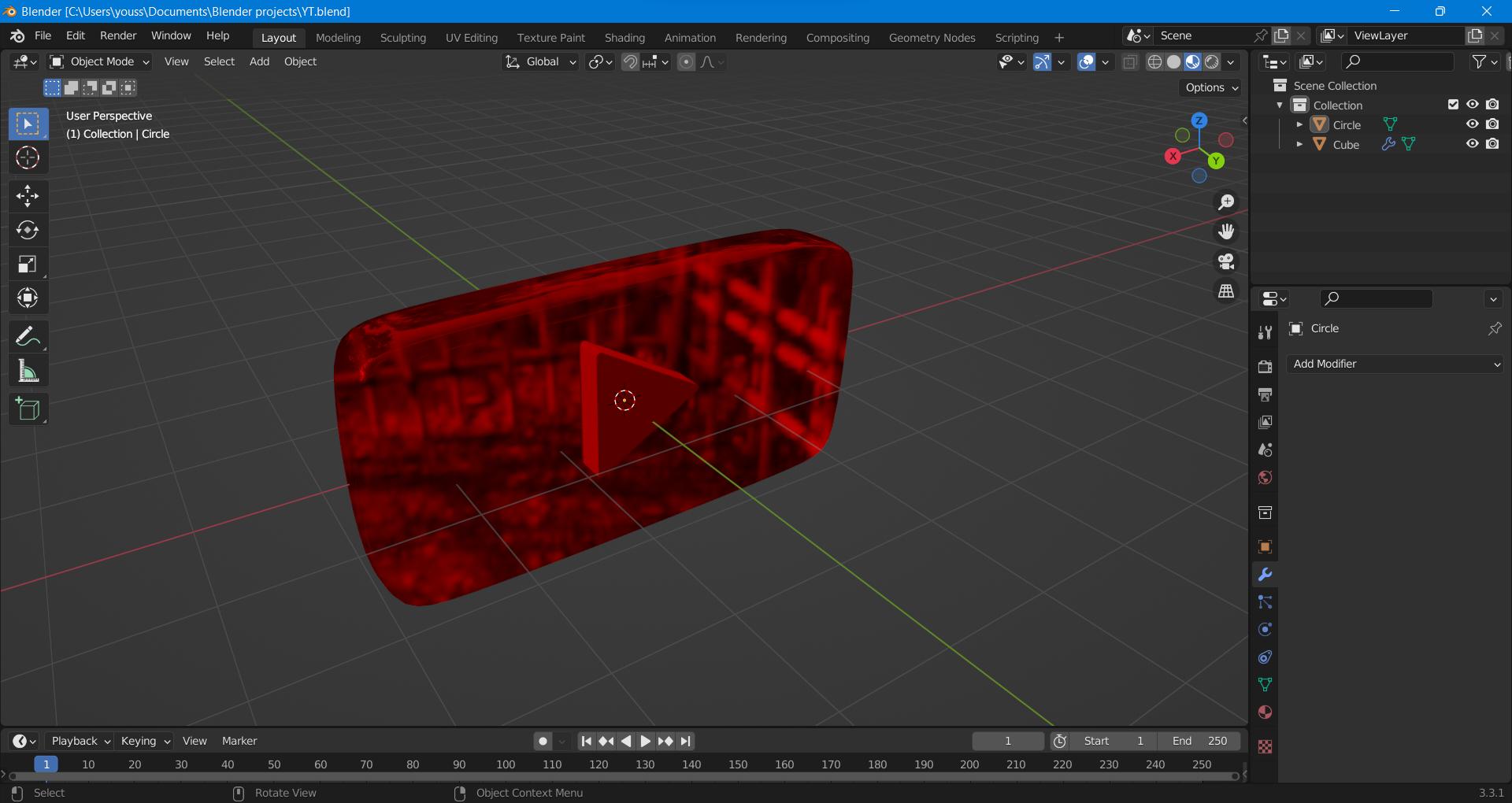Viewport: 1512px width, 803px height.
Task: Select the Measure tool
Action: (x=28, y=371)
